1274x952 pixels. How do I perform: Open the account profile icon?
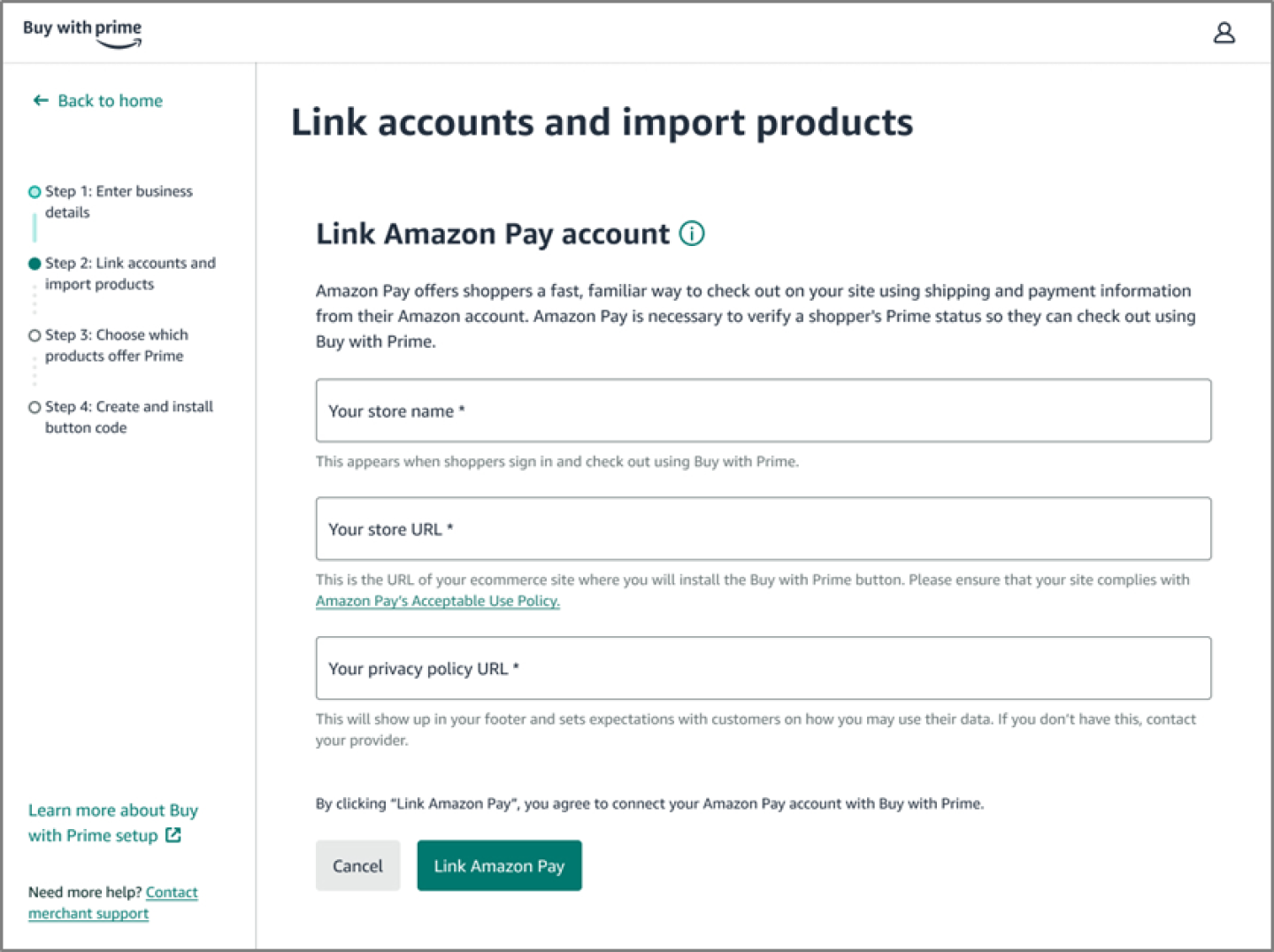coord(1224,32)
